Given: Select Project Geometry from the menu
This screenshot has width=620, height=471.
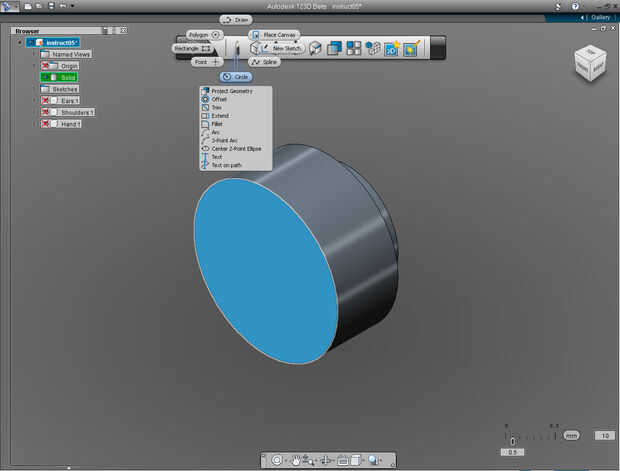Looking at the screenshot, I should [236, 91].
